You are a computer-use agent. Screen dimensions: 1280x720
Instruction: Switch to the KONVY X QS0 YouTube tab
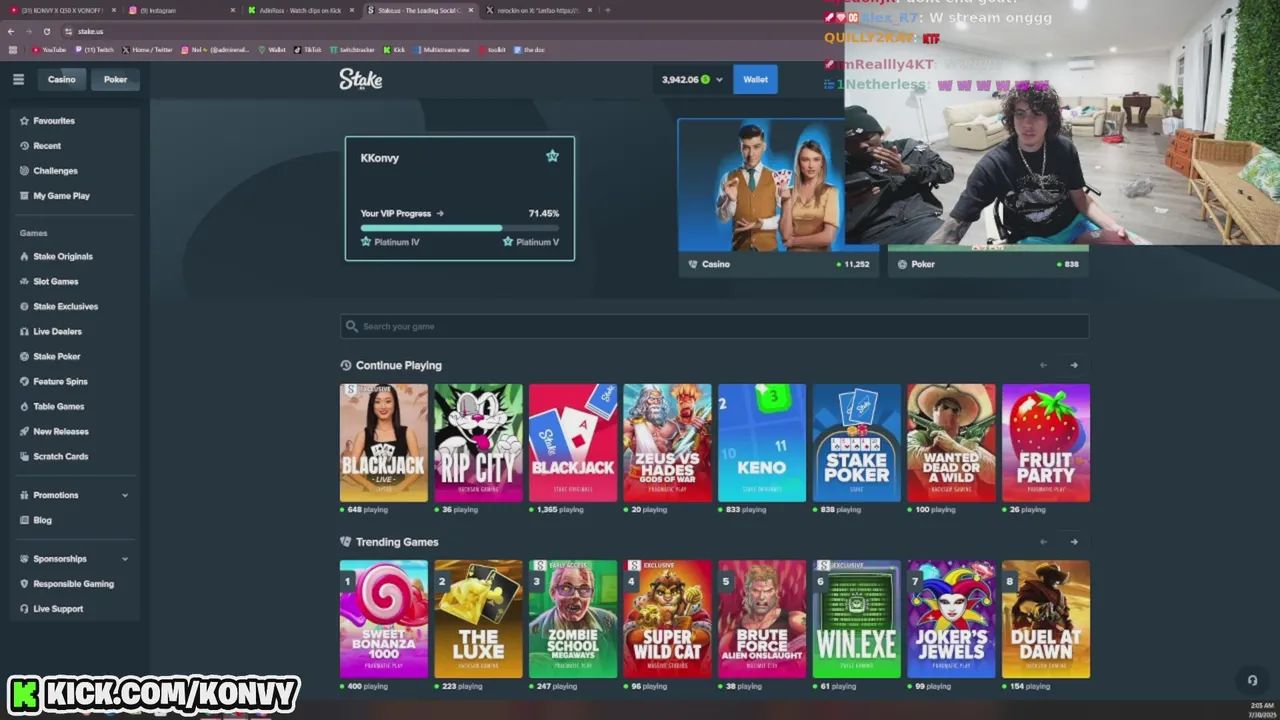point(60,10)
